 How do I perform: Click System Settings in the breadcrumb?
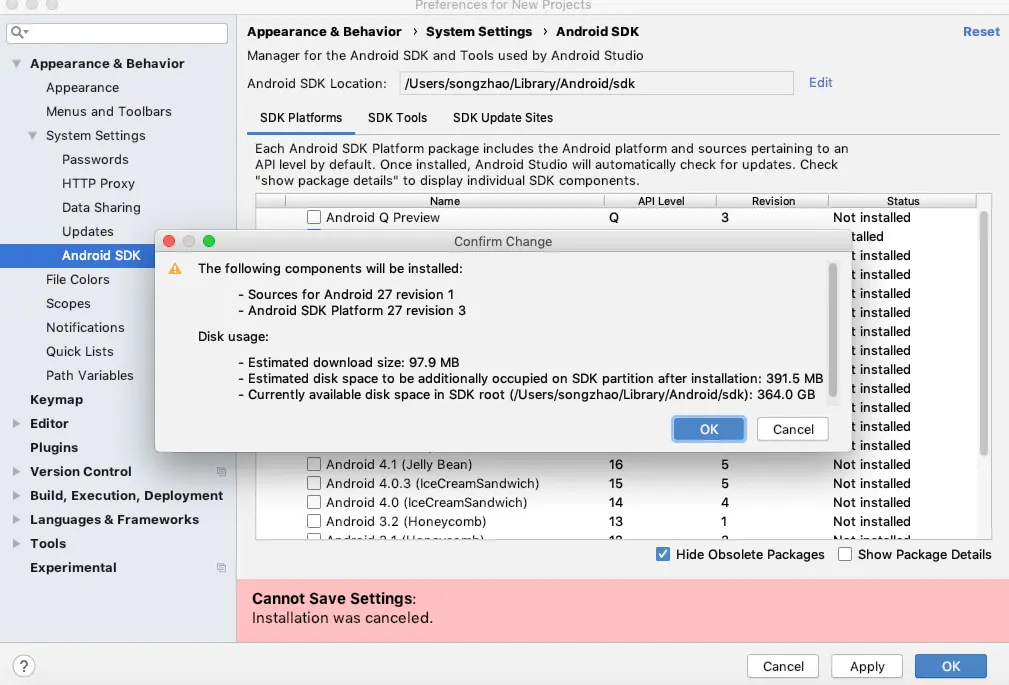coord(479,32)
